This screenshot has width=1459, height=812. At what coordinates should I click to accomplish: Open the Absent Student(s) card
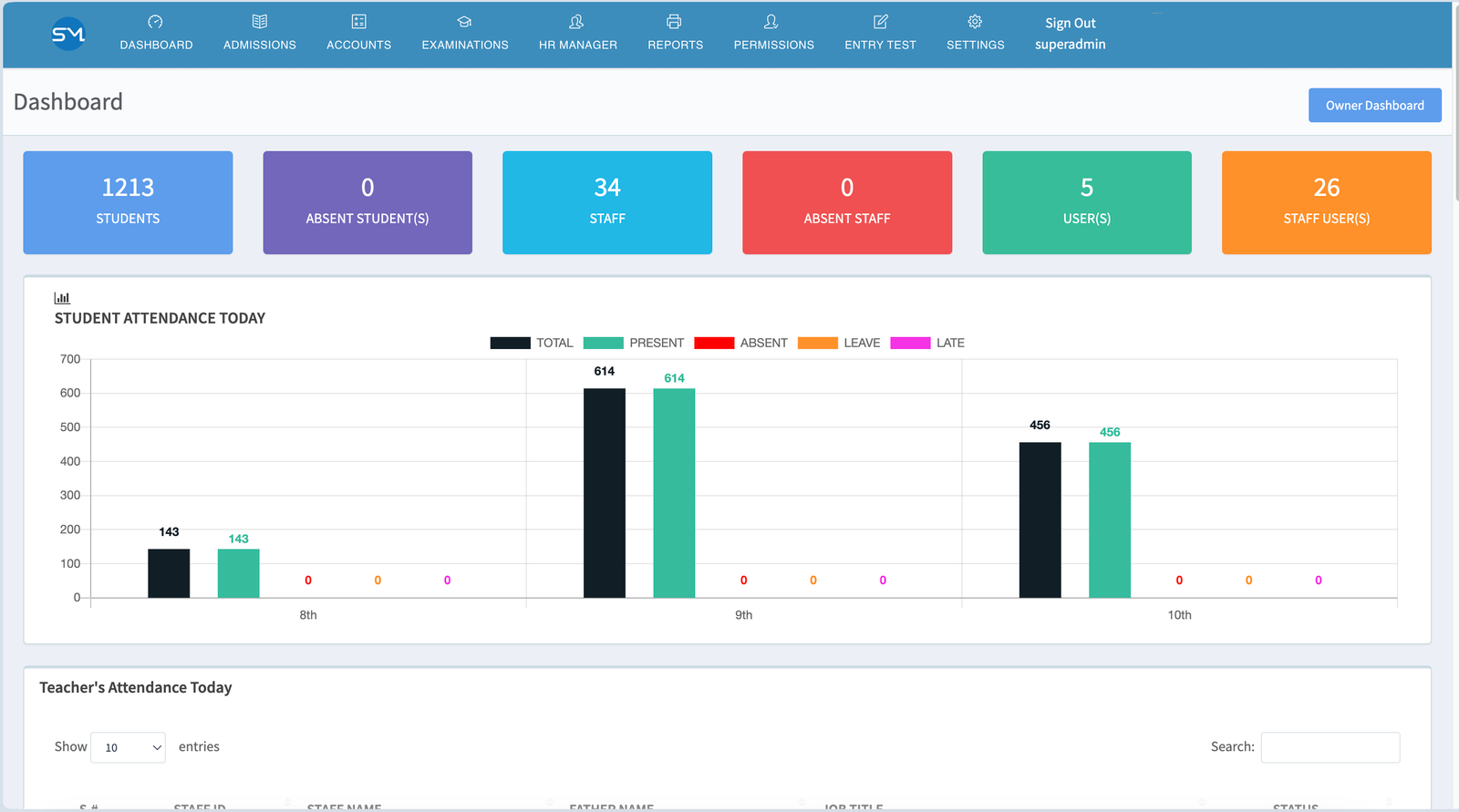click(367, 202)
